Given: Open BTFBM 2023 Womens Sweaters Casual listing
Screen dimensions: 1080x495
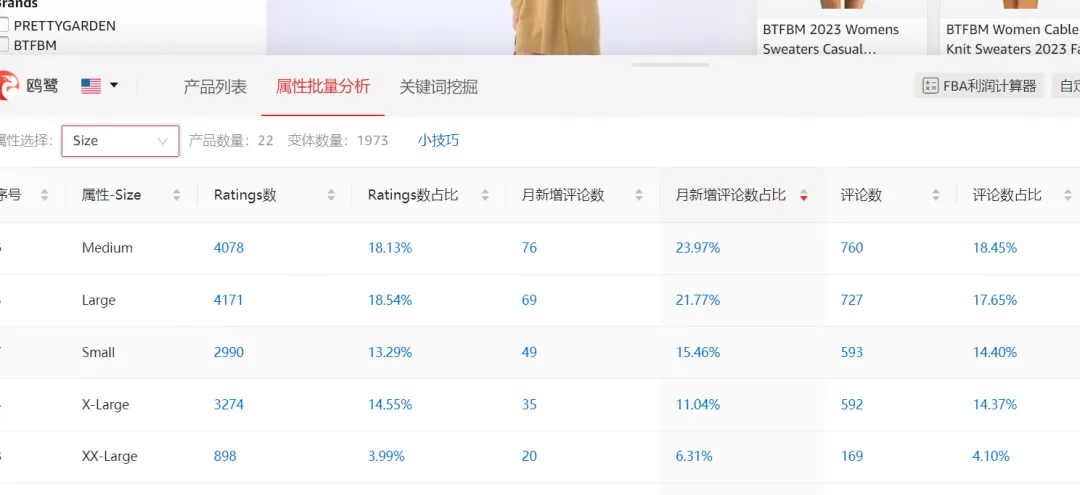Looking at the screenshot, I should click(x=831, y=39).
